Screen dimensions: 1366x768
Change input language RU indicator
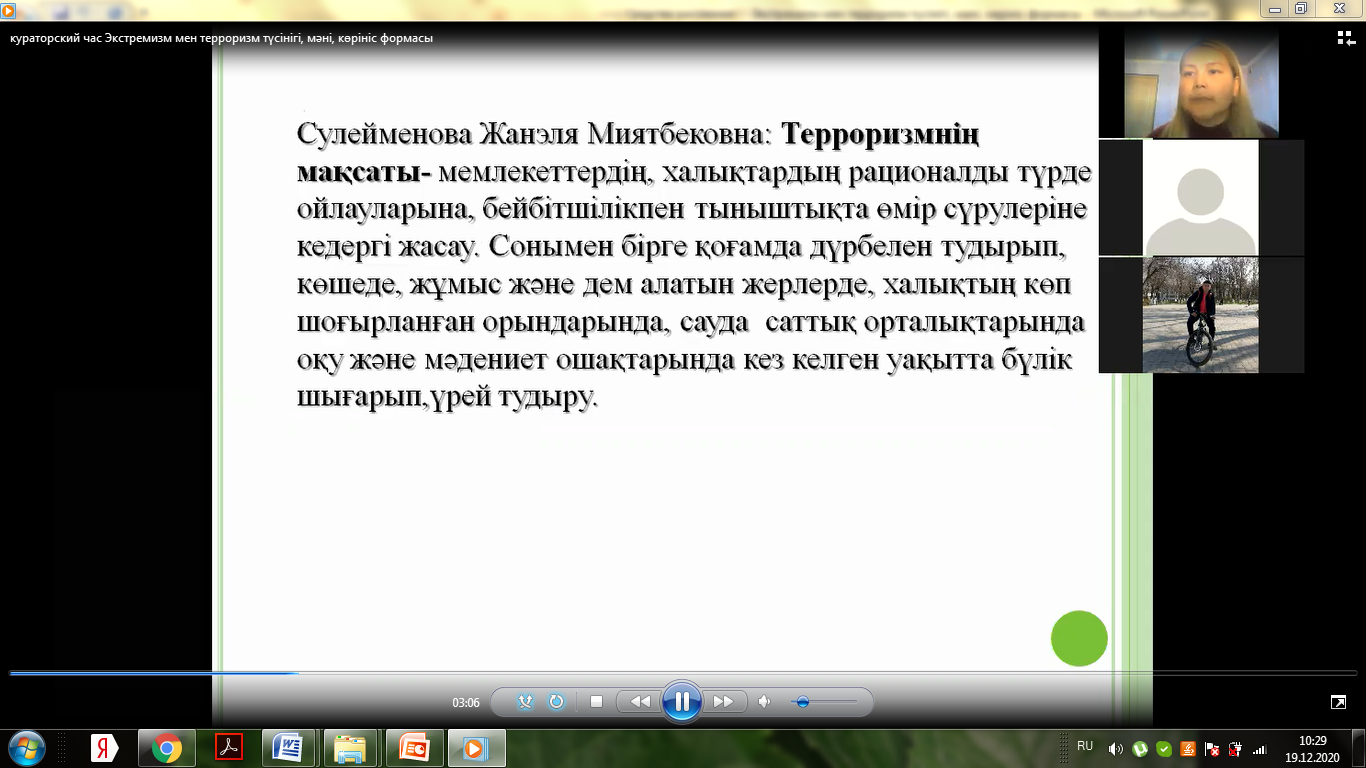(x=1085, y=746)
